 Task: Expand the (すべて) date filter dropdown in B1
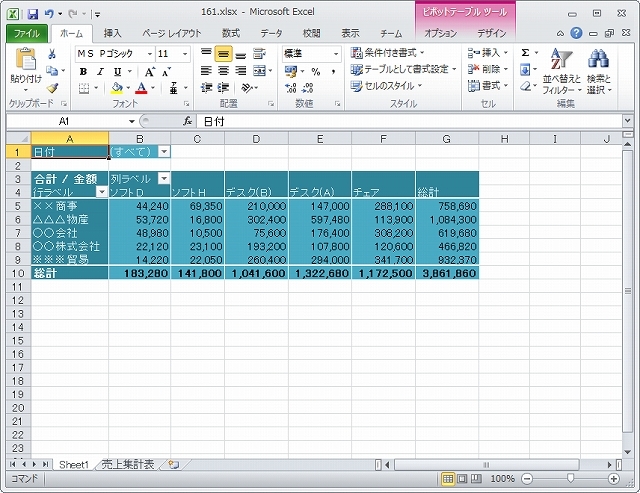[x=164, y=151]
